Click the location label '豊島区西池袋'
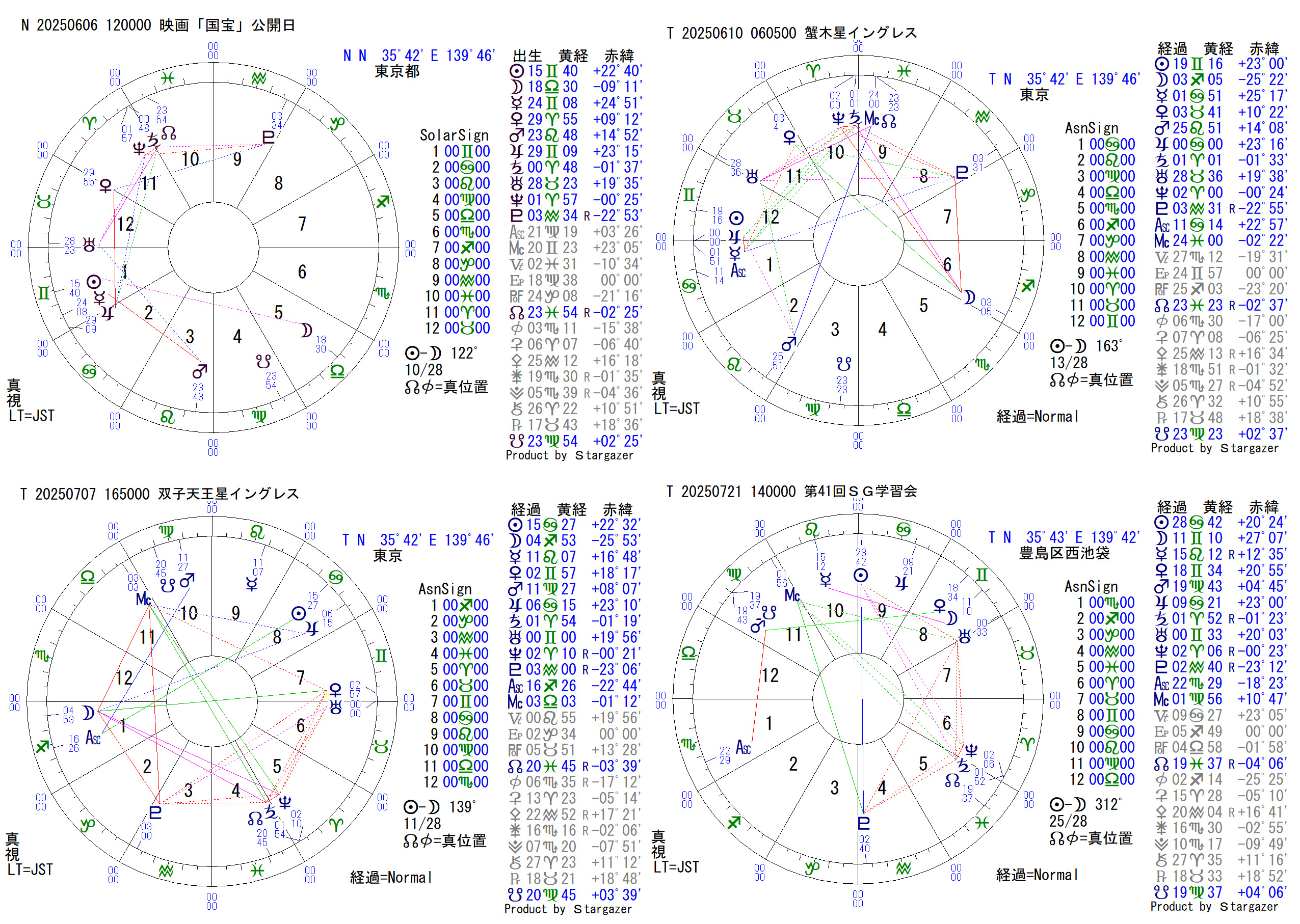This screenshot has width=1300, height=924. tap(1064, 553)
